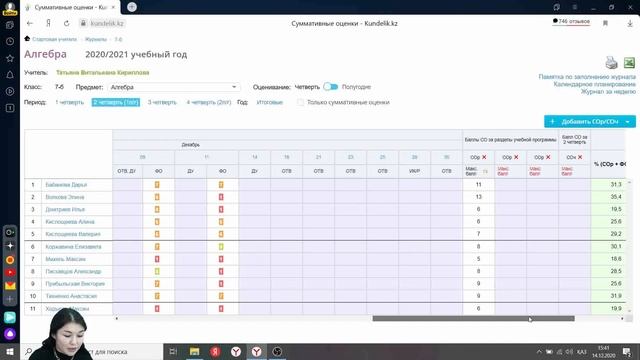
Task: Switch to '4 четверть (2п/г)' period
Action: tap(209, 102)
